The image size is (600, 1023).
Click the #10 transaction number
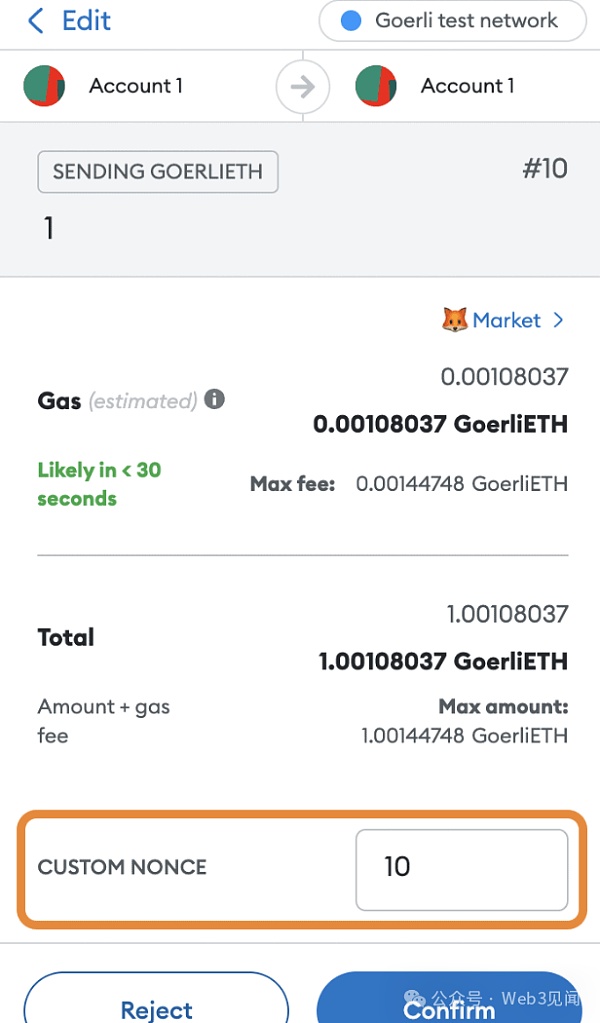(545, 168)
